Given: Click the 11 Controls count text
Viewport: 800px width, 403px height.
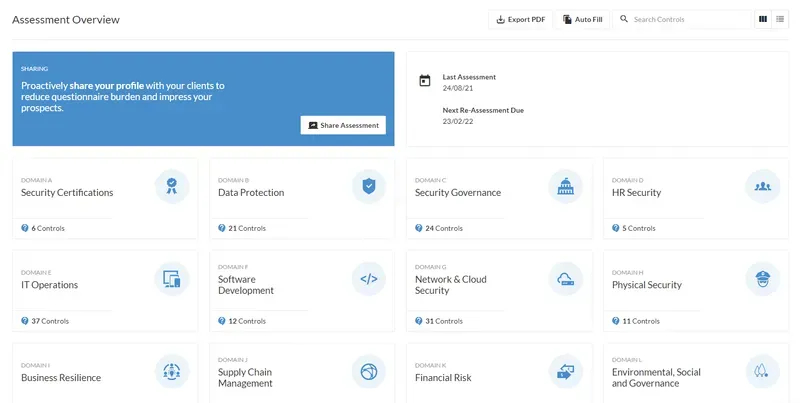Looking at the screenshot, I should [641, 321].
